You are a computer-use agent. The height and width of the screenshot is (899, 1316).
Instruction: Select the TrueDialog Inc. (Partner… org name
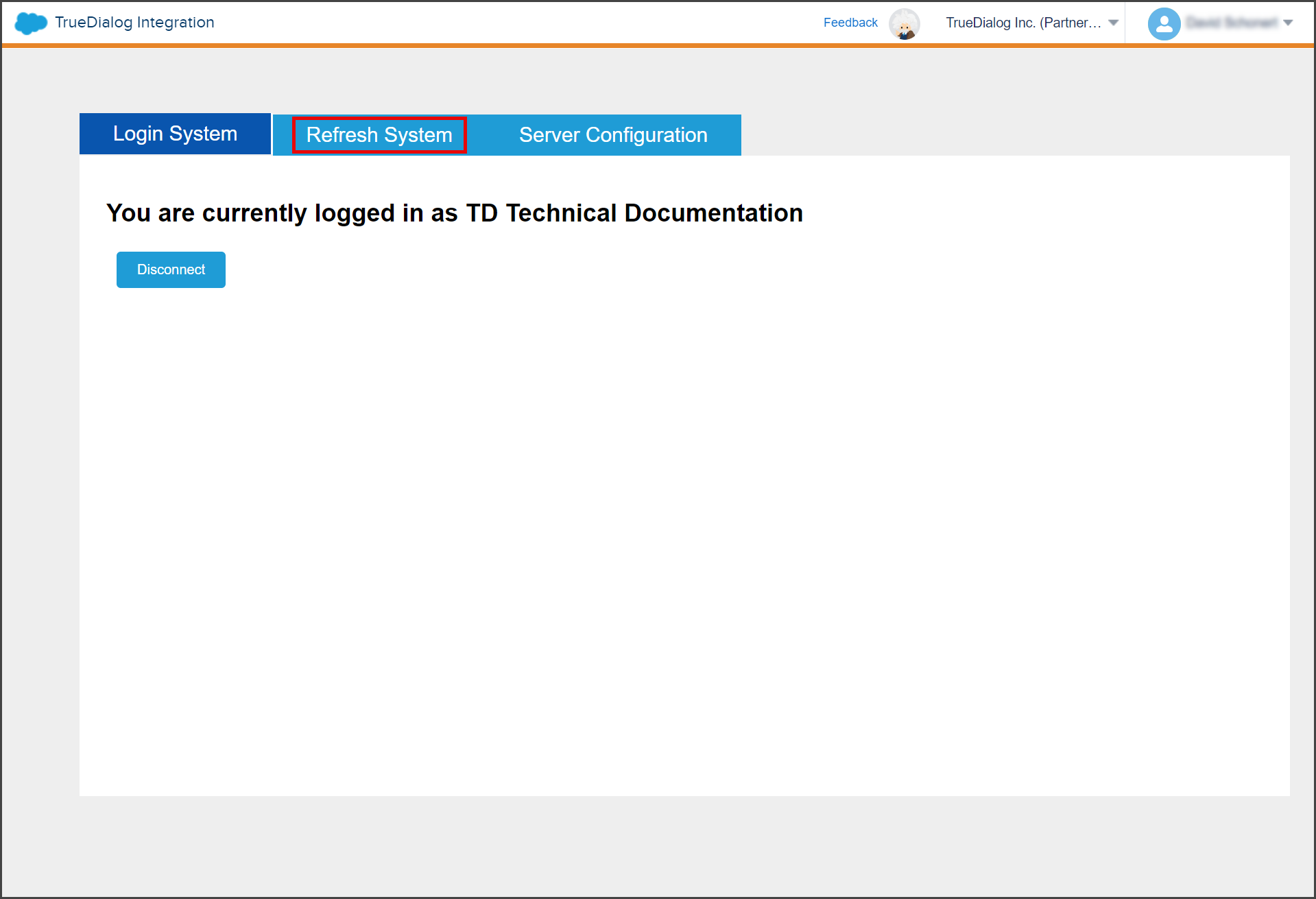coord(1023,23)
